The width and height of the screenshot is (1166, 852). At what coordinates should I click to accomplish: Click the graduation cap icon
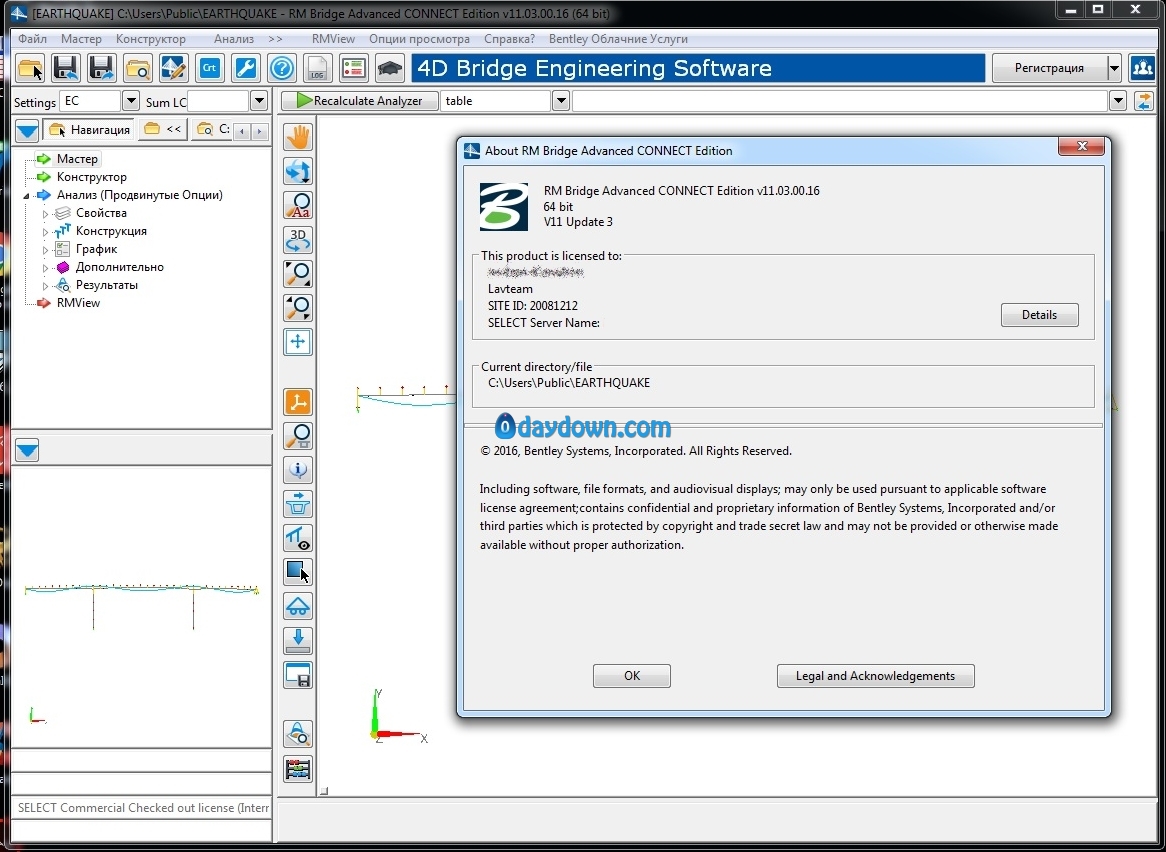click(390, 68)
